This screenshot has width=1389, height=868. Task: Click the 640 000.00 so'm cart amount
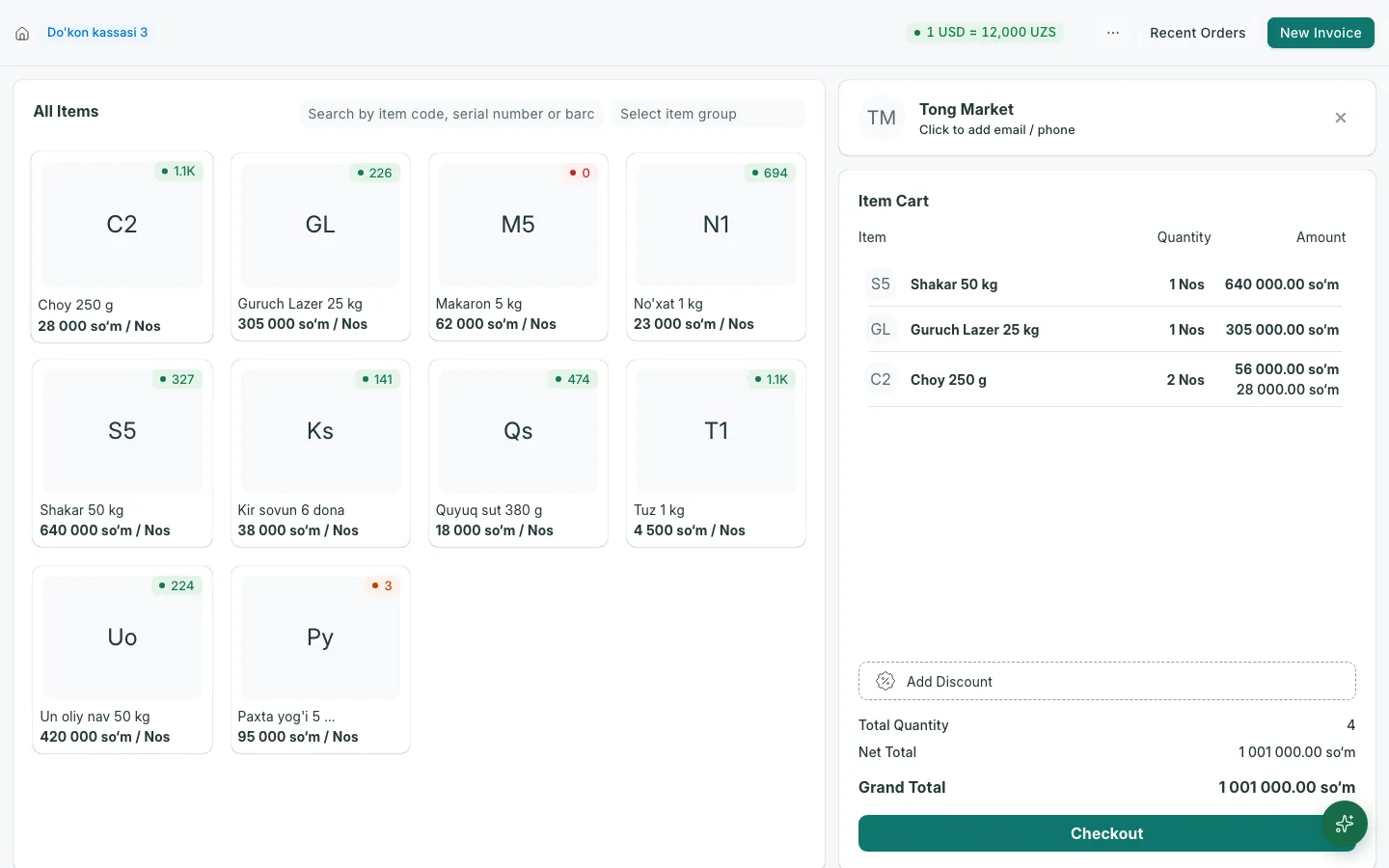(x=1282, y=285)
